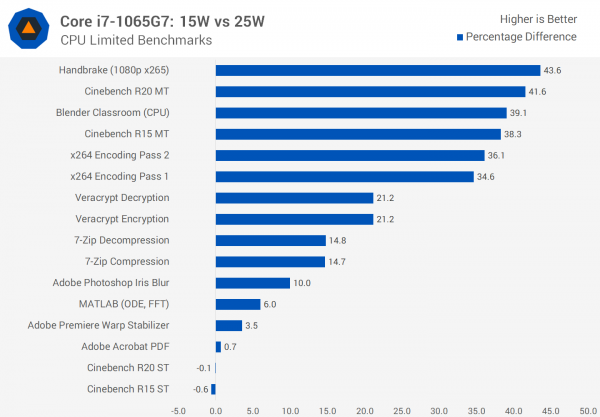Click the 7-Zip Compression value 14.7
Viewport: 600px width, 417px height.
coord(337,262)
